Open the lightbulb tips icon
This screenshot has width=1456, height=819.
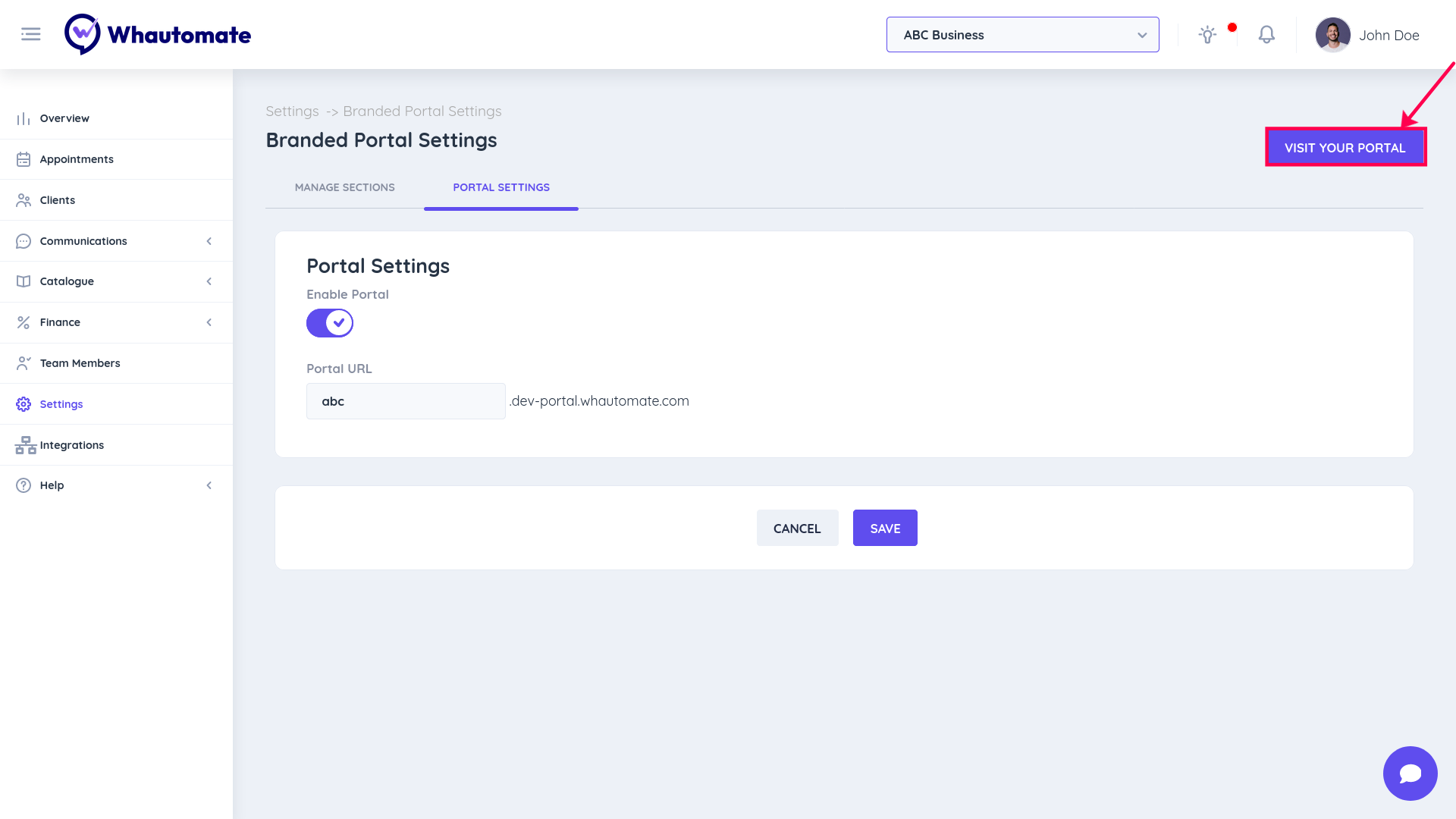[x=1207, y=35]
